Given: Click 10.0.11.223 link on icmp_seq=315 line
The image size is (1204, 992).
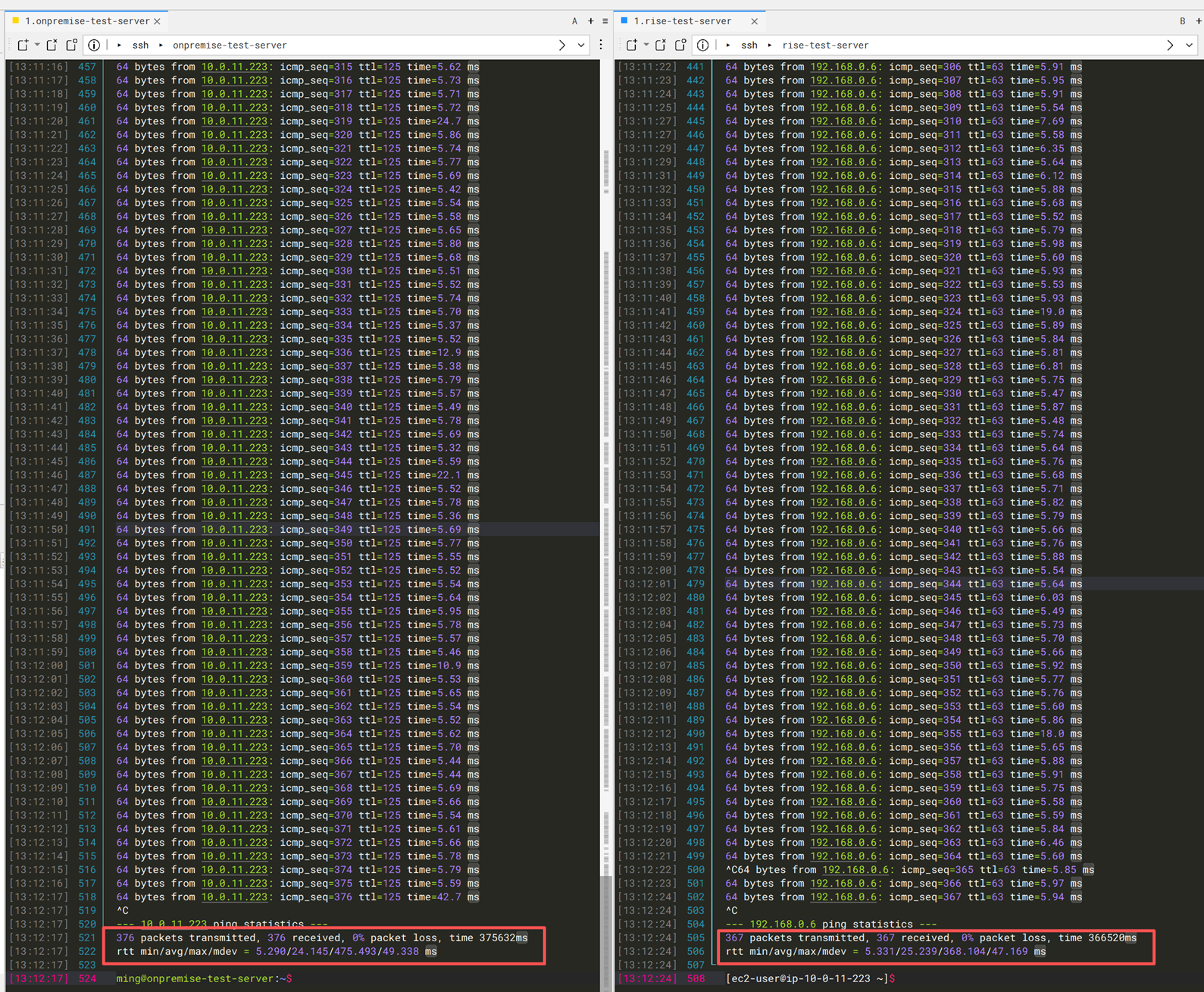Looking at the screenshot, I should [x=234, y=67].
